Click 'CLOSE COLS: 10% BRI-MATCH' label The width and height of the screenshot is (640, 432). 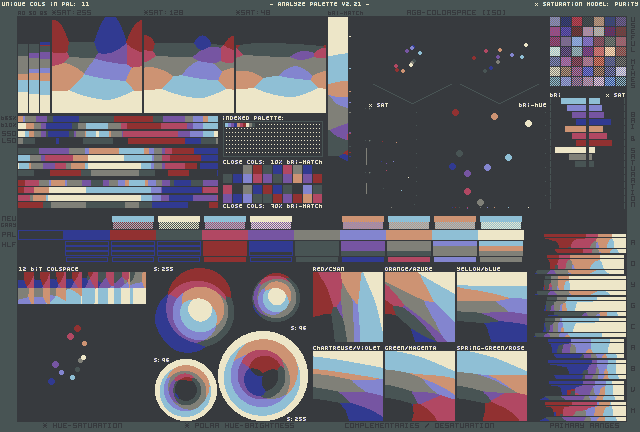coord(272,162)
